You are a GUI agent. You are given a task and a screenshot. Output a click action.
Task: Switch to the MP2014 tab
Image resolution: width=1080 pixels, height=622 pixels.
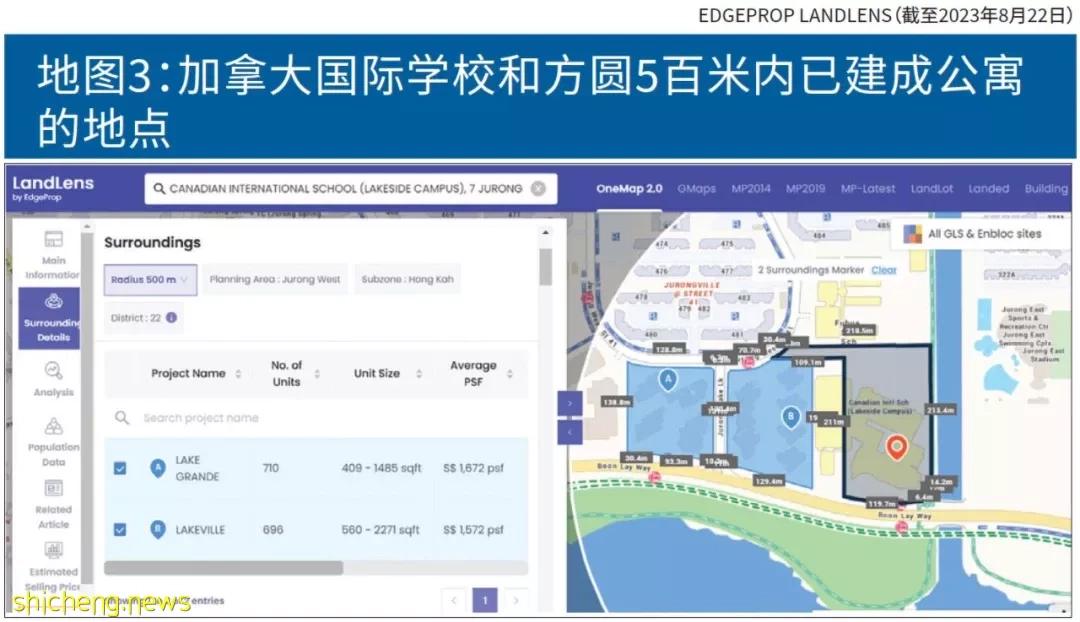(x=751, y=189)
